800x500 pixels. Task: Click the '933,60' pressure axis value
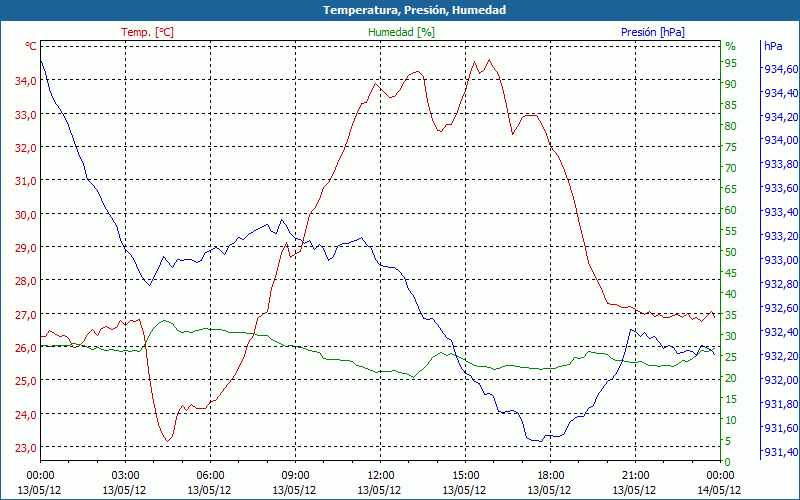pyautogui.click(x=781, y=188)
